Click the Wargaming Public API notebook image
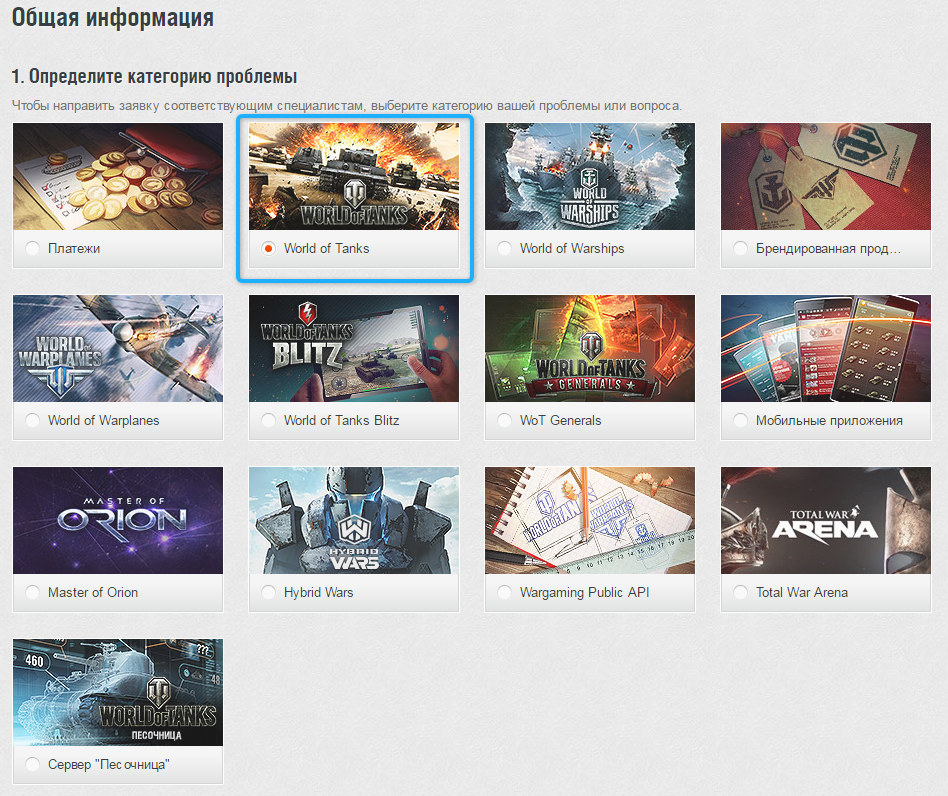 click(589, 520)
